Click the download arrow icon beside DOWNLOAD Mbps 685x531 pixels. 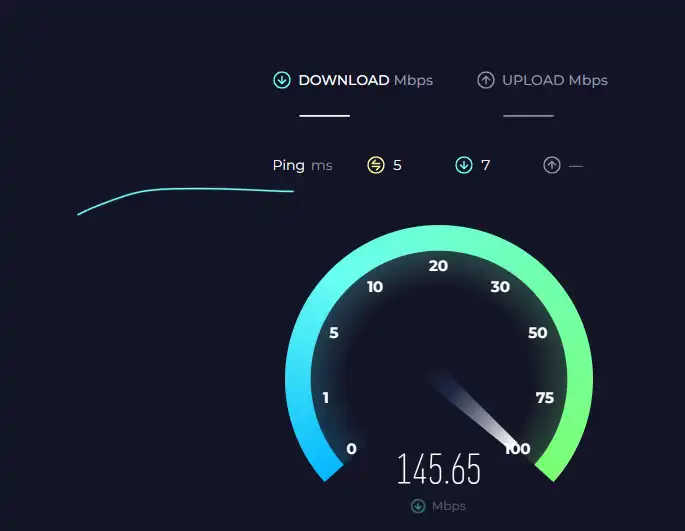[282, 80]
